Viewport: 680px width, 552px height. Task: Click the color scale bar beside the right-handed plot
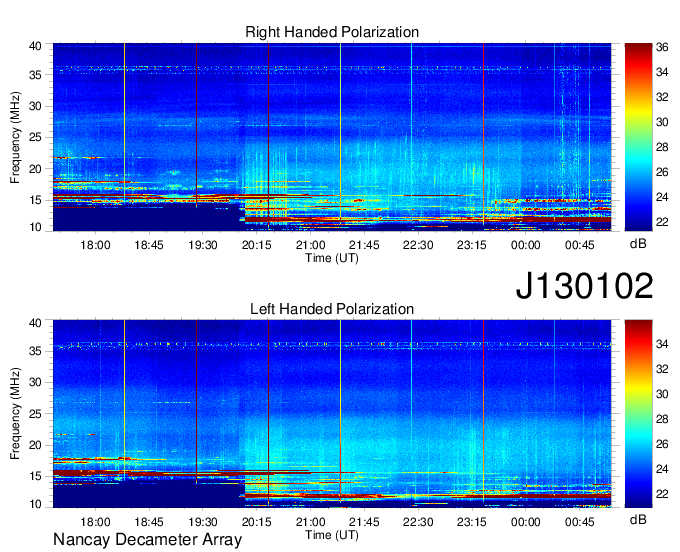(638, 136)
